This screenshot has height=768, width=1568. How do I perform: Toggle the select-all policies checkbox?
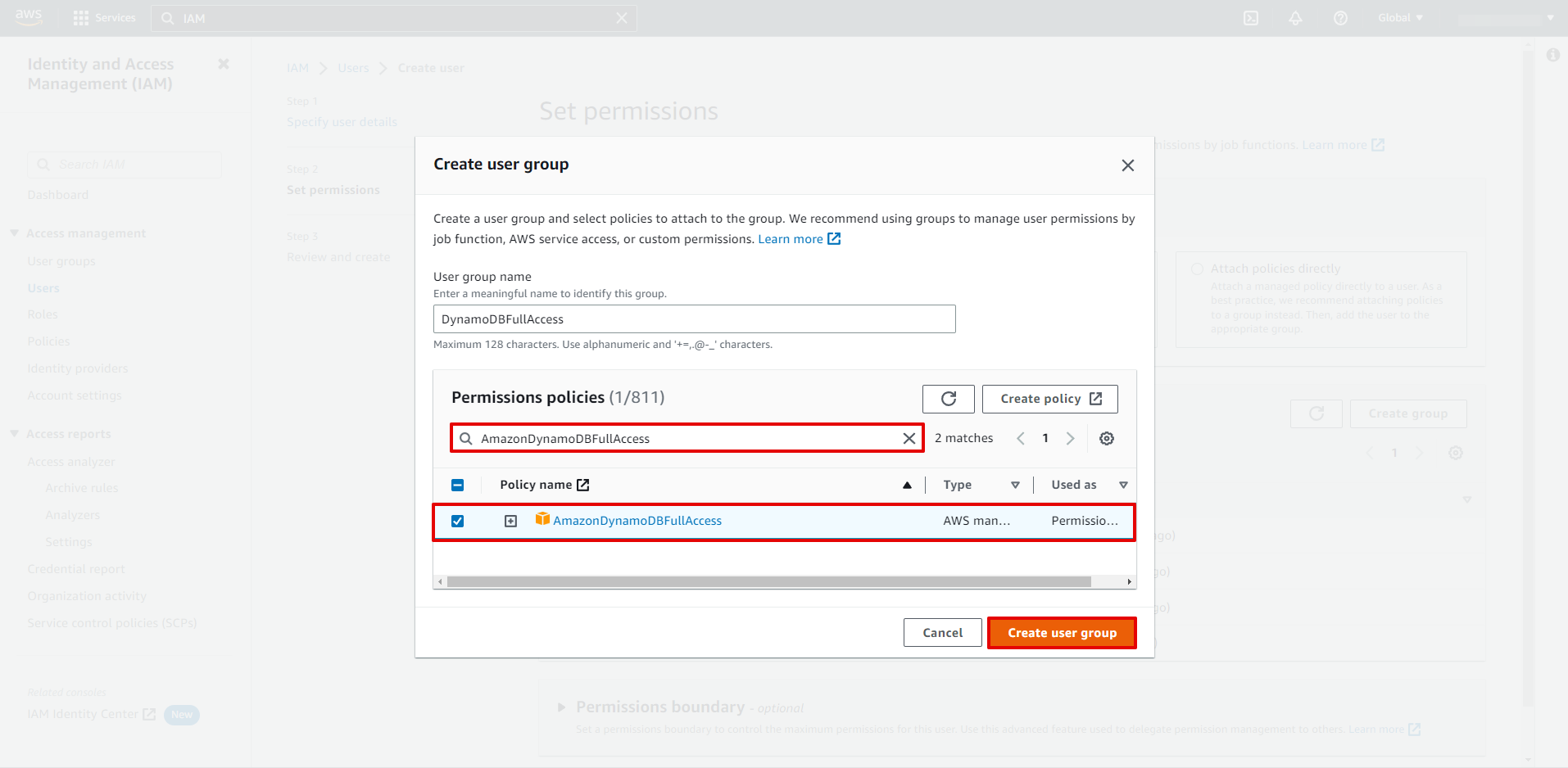457,485
